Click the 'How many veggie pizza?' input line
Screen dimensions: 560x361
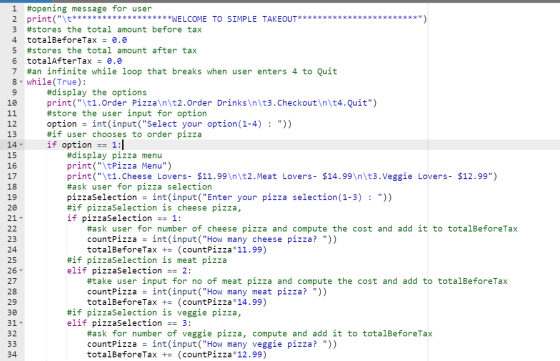(x=212, y=344)
